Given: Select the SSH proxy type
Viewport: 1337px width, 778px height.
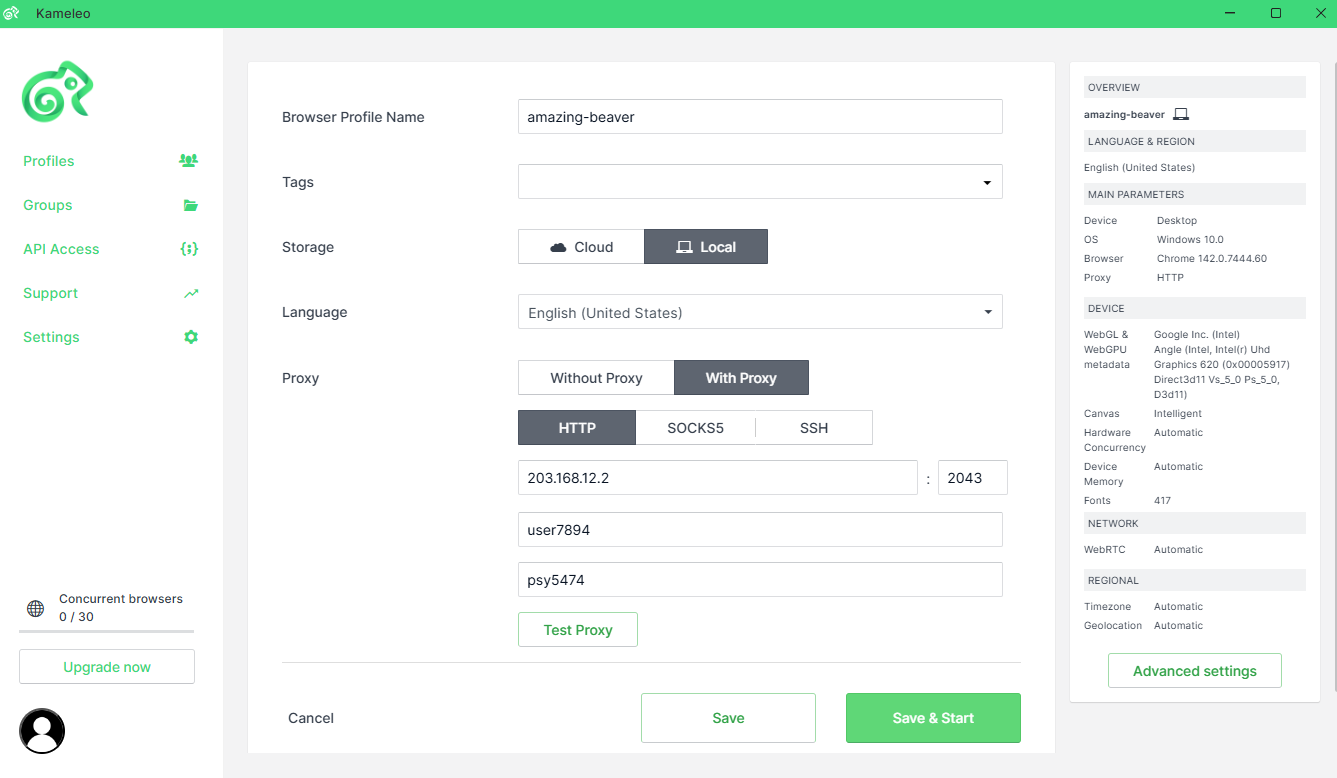Looking at the screenshot, I should tap(814, 428).
